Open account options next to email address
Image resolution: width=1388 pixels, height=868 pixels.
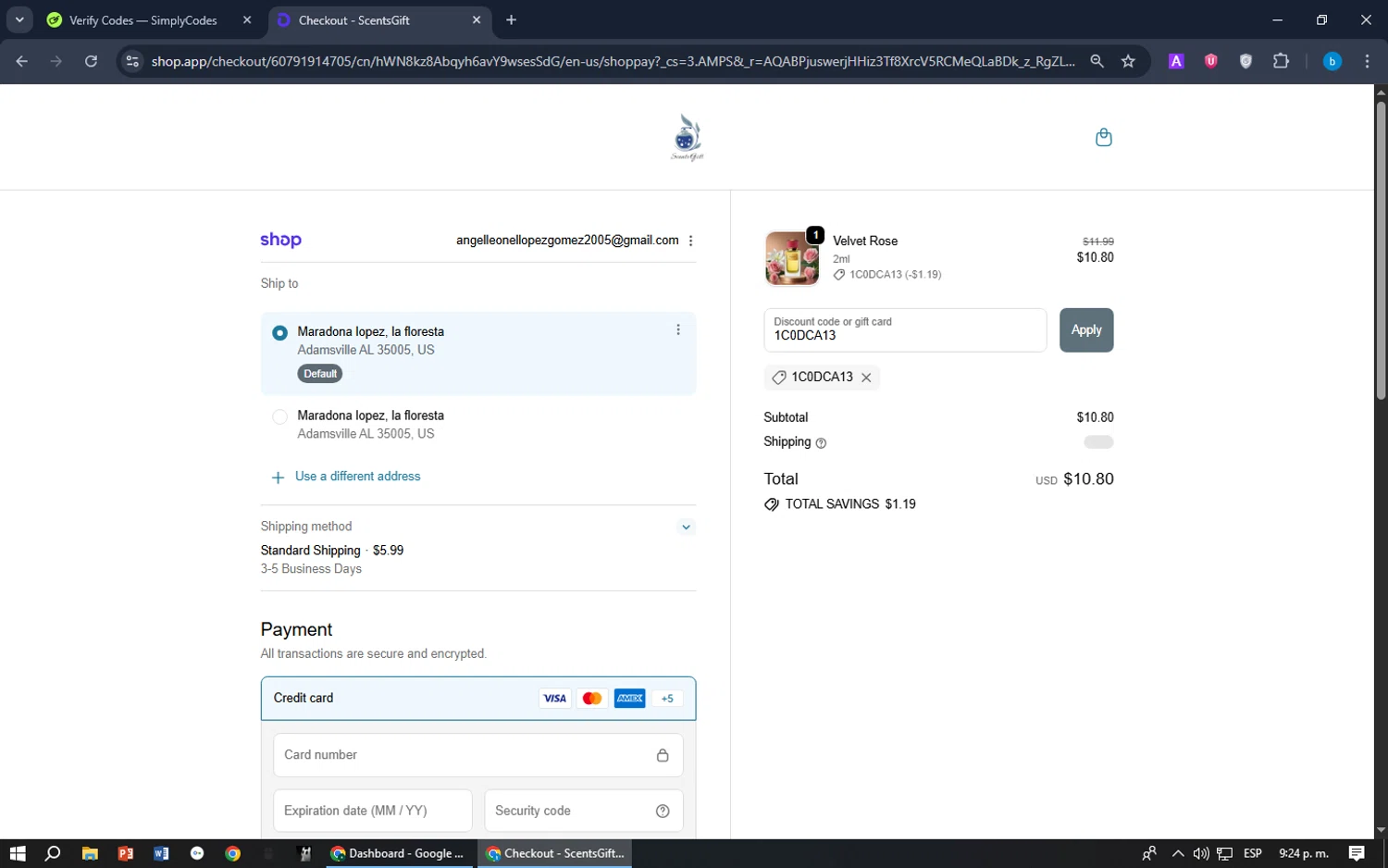pos(690,241)
